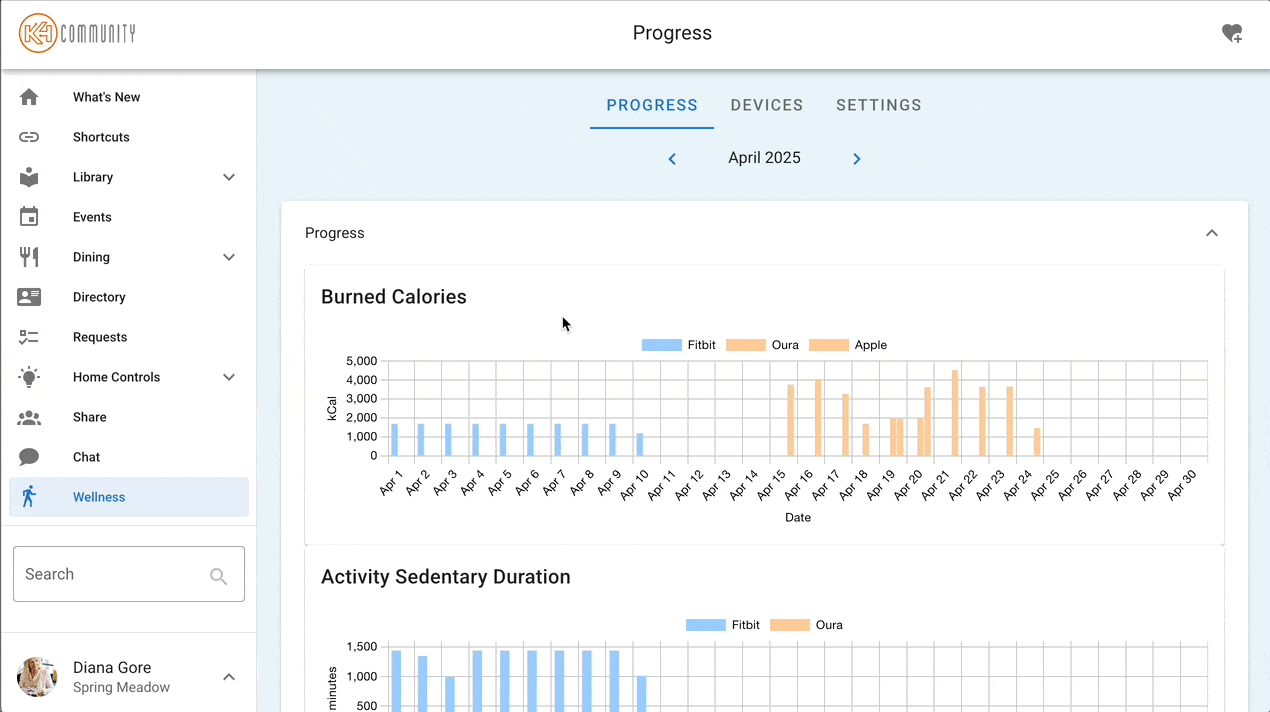1270x712 pixels.
Task: Click the Wellness walking person icon
Action: 29,497
